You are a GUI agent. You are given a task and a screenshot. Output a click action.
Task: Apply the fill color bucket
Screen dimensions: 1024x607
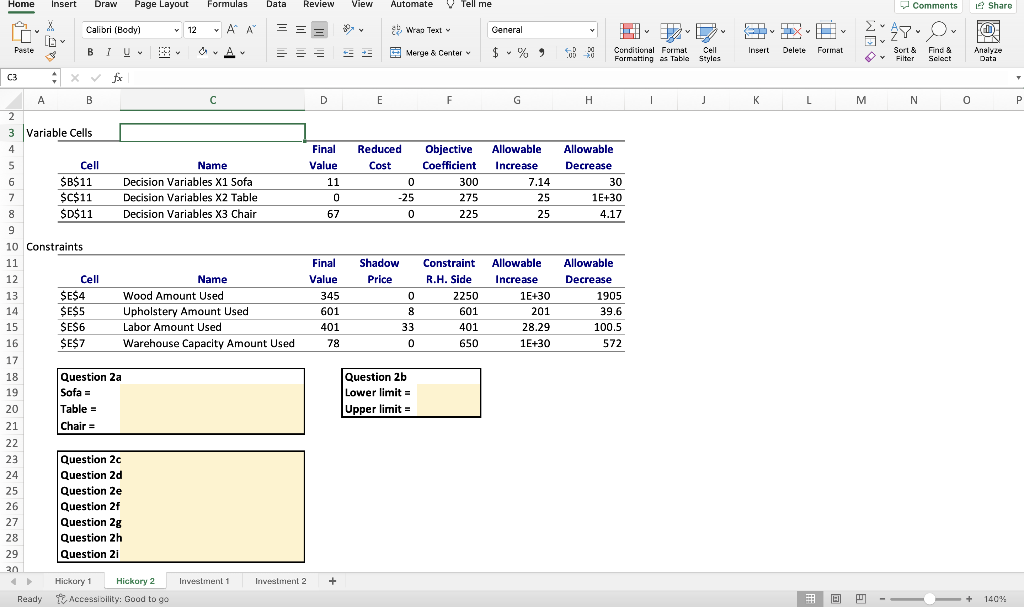click(x=203, y=52)
